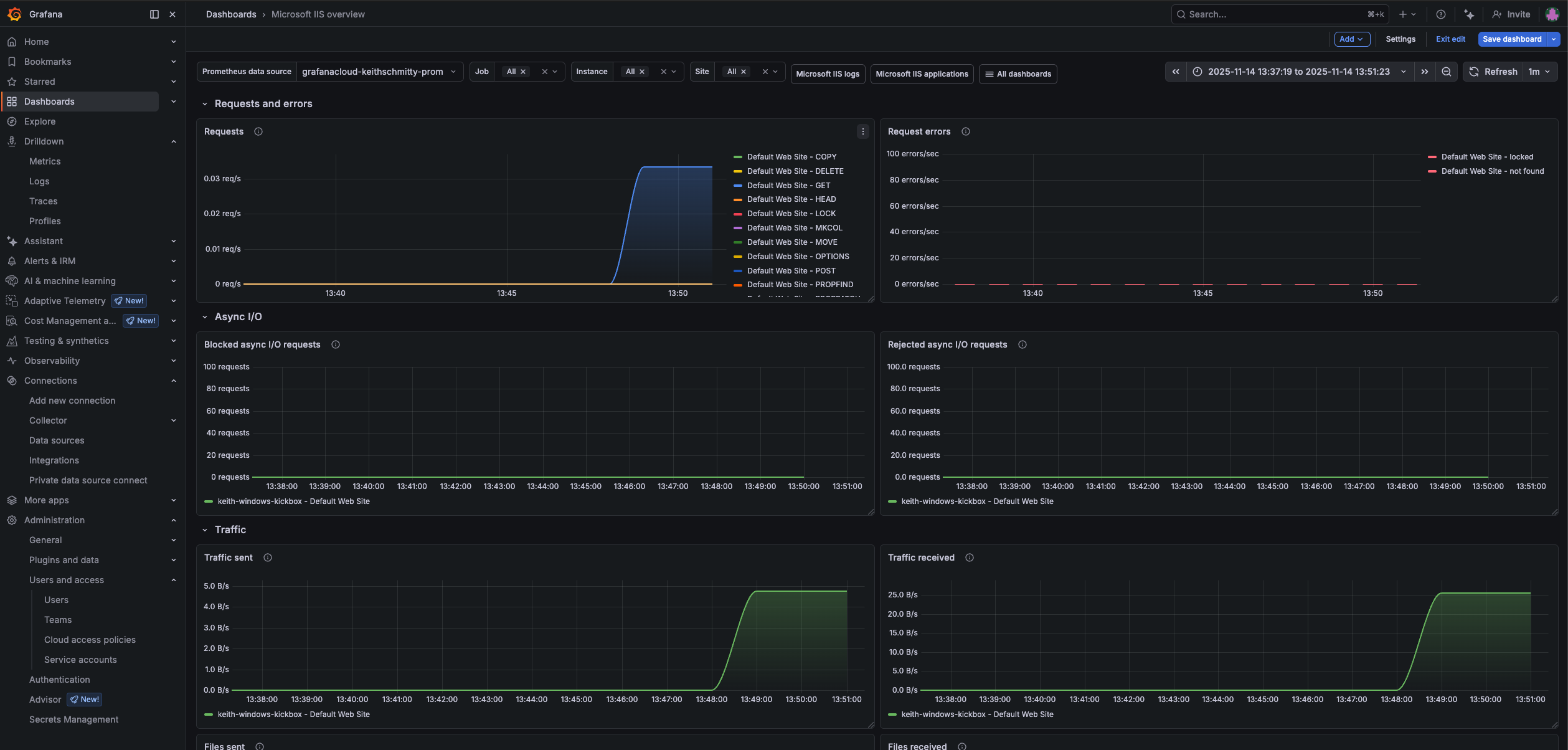Click the Save dashboard button

[1511, 39]
